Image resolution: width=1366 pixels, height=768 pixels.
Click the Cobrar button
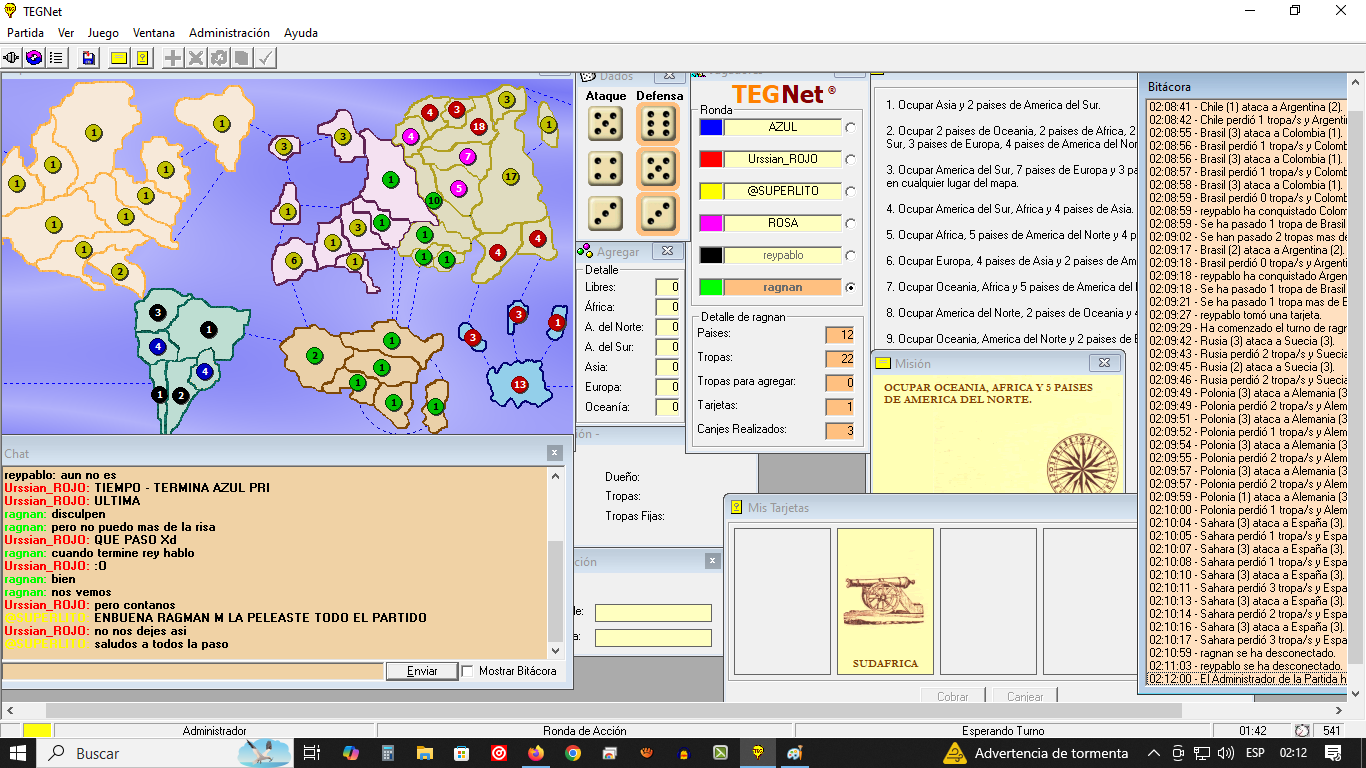[953, 696]
